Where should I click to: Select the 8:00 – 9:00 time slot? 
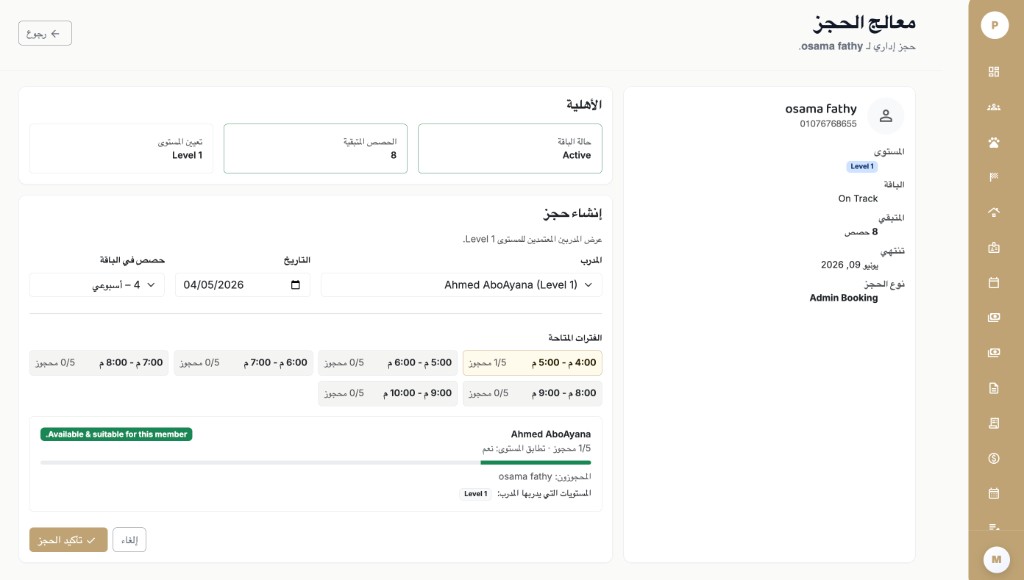(x=532, y=393)
